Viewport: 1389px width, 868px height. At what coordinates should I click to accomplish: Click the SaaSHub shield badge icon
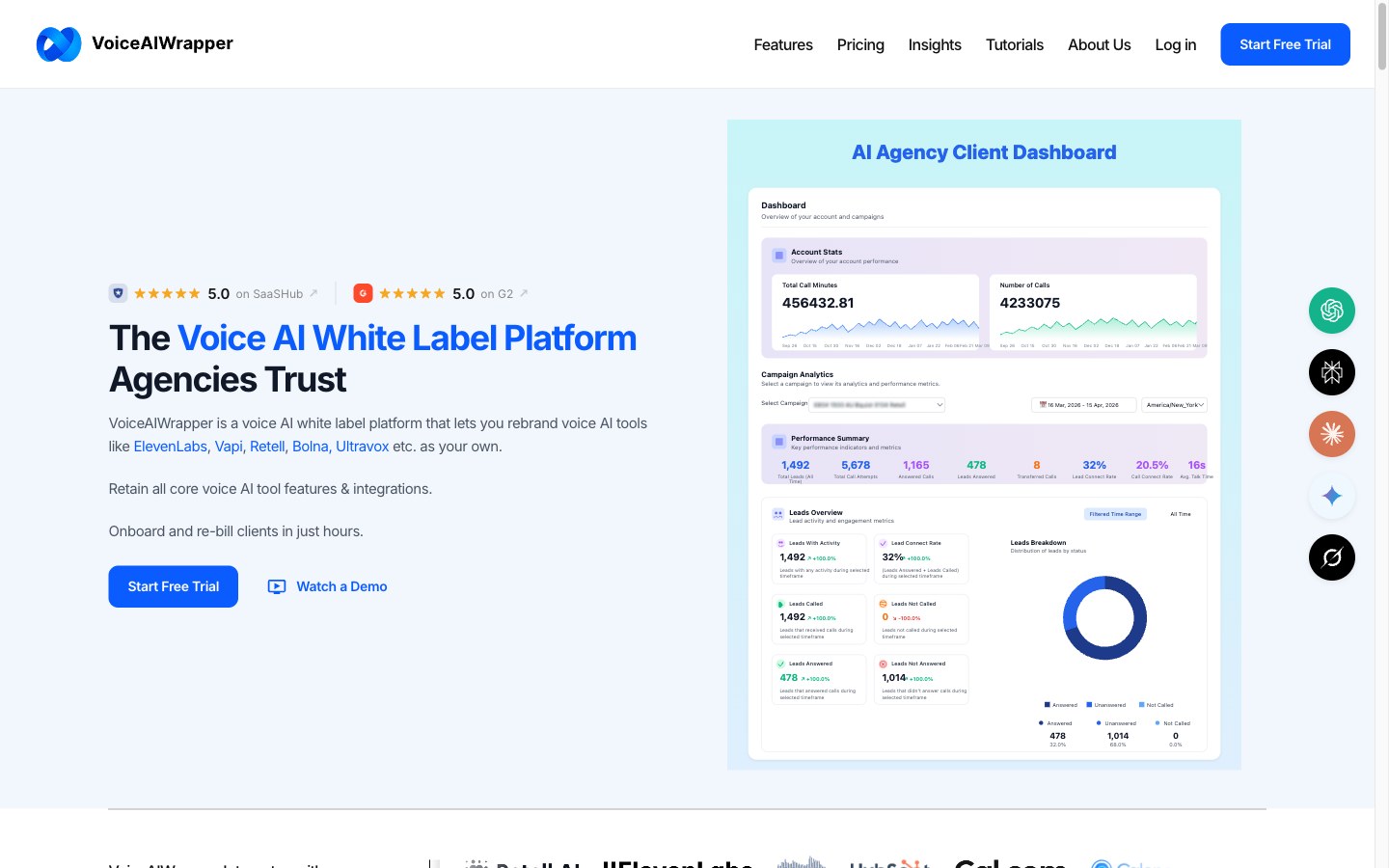[x=118, y=293]
